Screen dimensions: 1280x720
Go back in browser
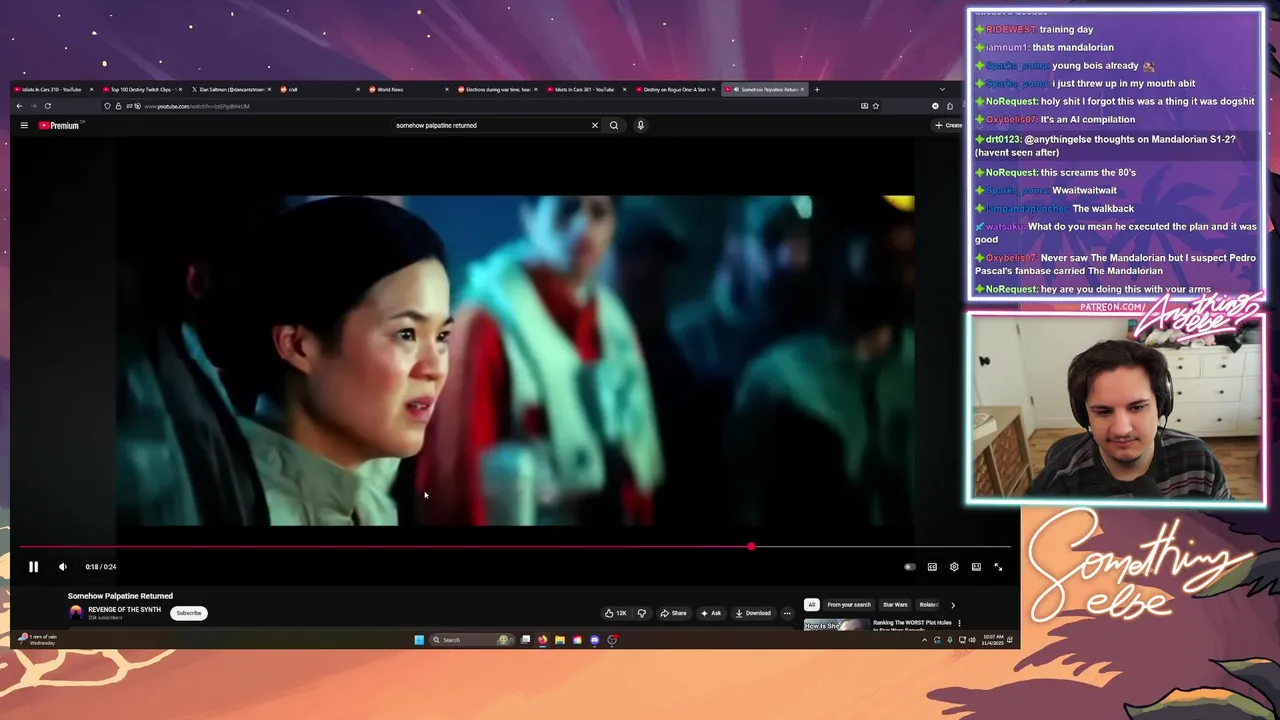tap(19, 106)
